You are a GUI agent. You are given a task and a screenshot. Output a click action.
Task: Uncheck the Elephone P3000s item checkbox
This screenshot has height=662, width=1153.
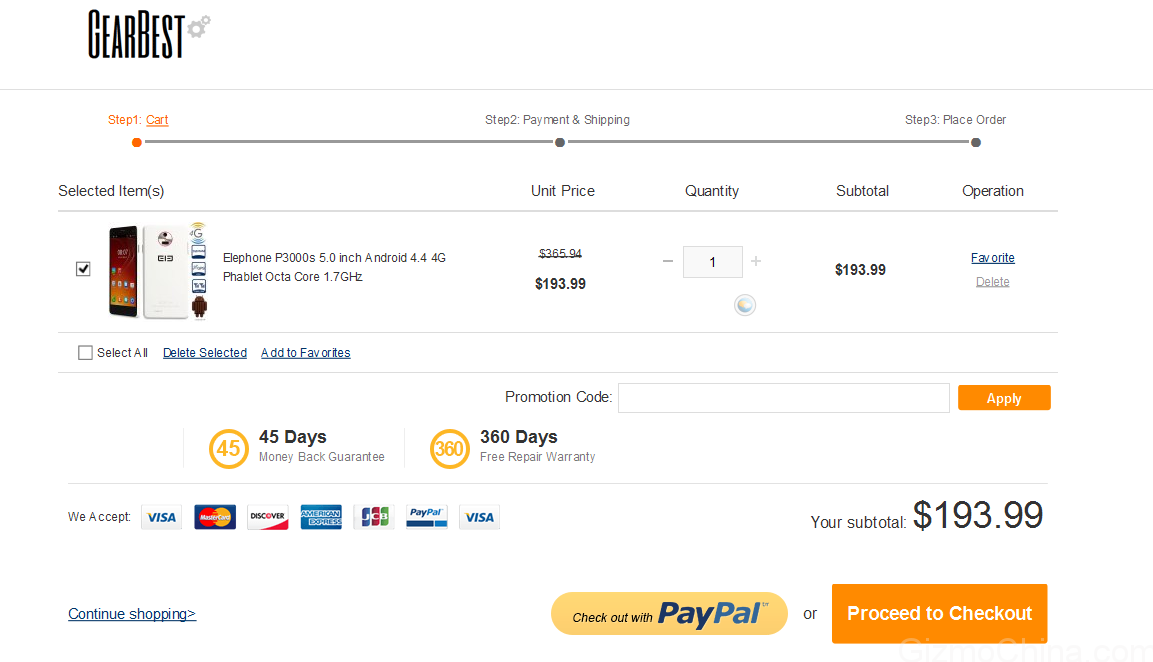click(x=84, y=269)
